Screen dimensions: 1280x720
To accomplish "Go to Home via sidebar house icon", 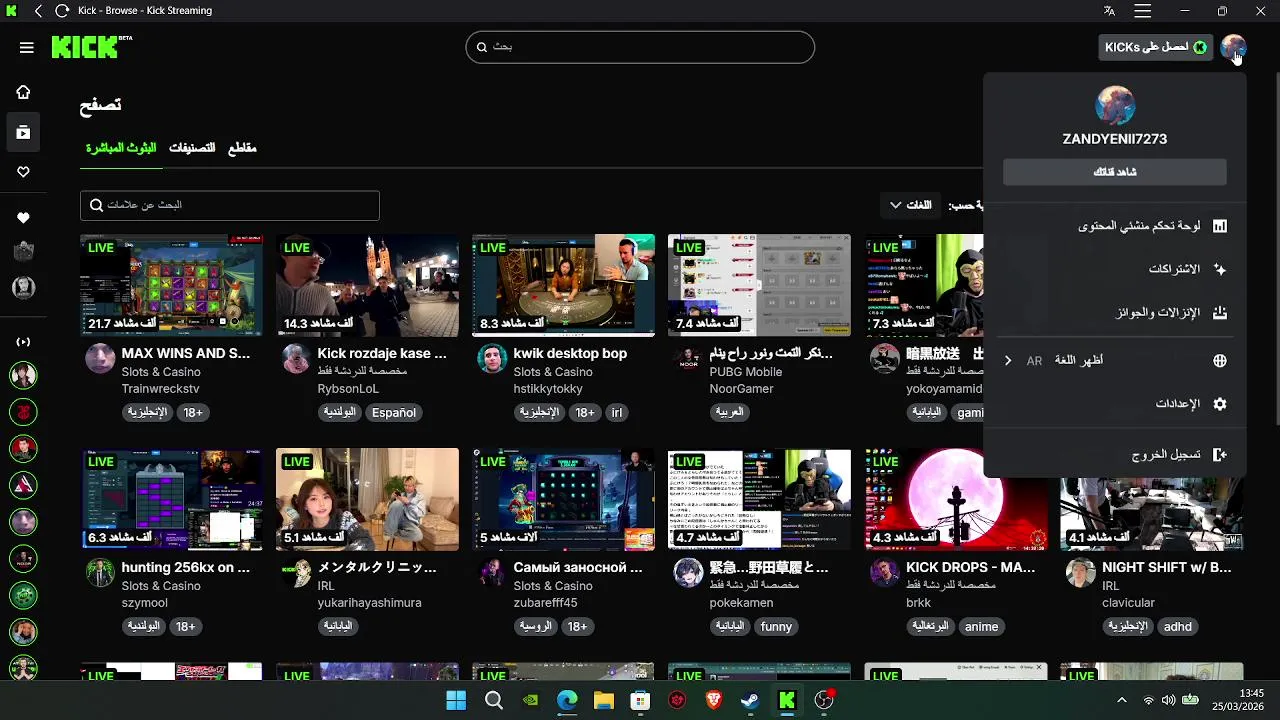I will [x=23, y=92].
